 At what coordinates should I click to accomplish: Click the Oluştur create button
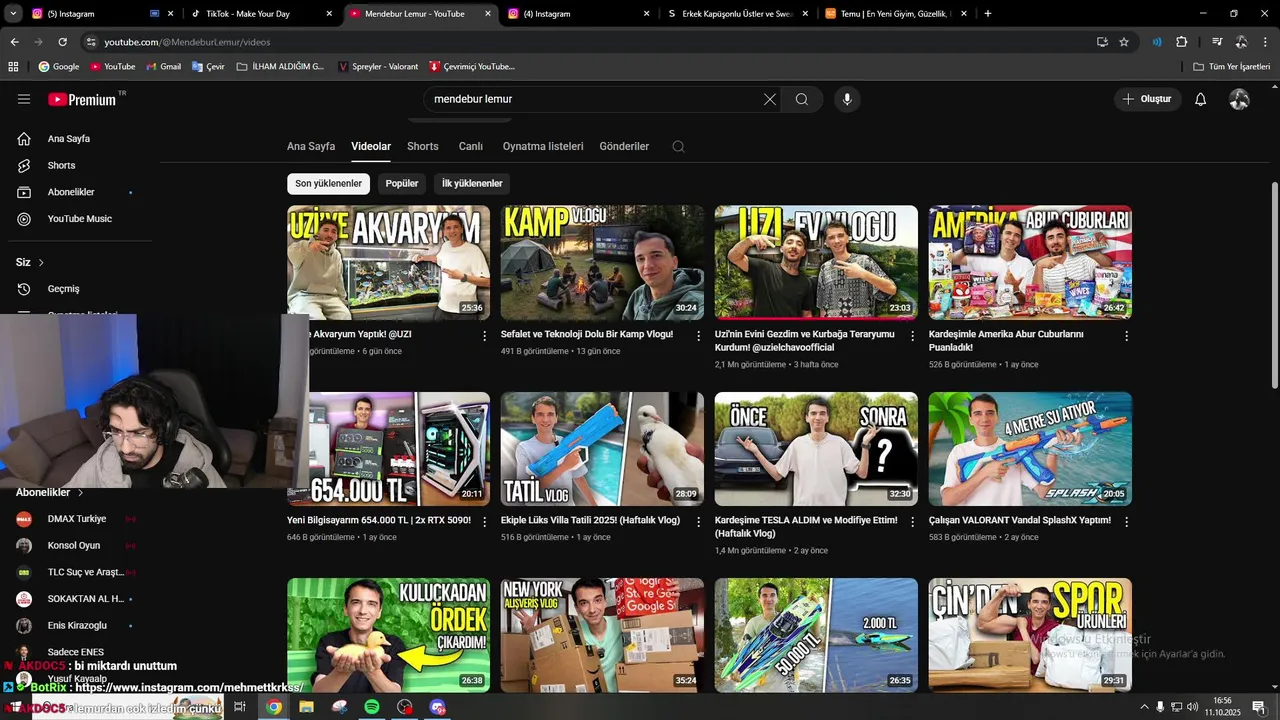pos(1148,99)
